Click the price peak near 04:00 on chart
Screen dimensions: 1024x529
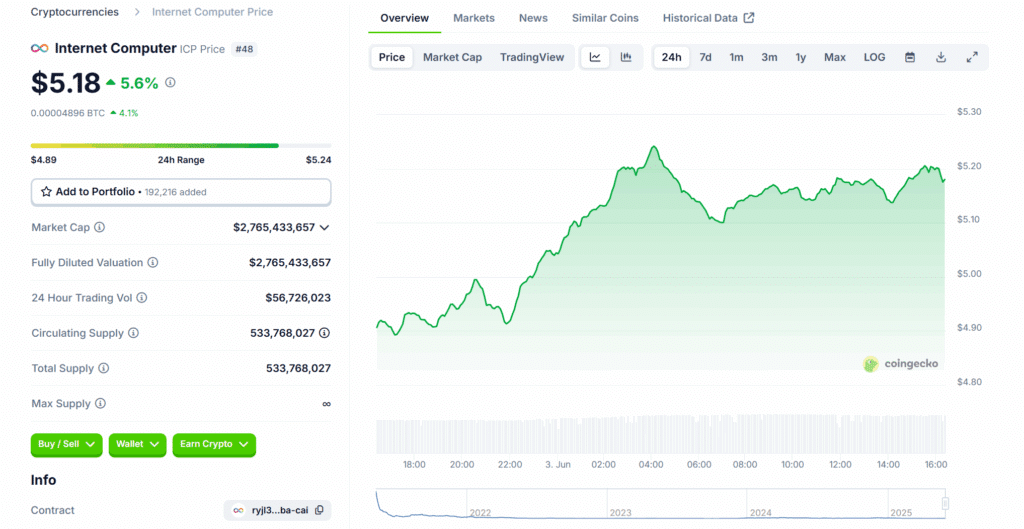tap(654, 147)
